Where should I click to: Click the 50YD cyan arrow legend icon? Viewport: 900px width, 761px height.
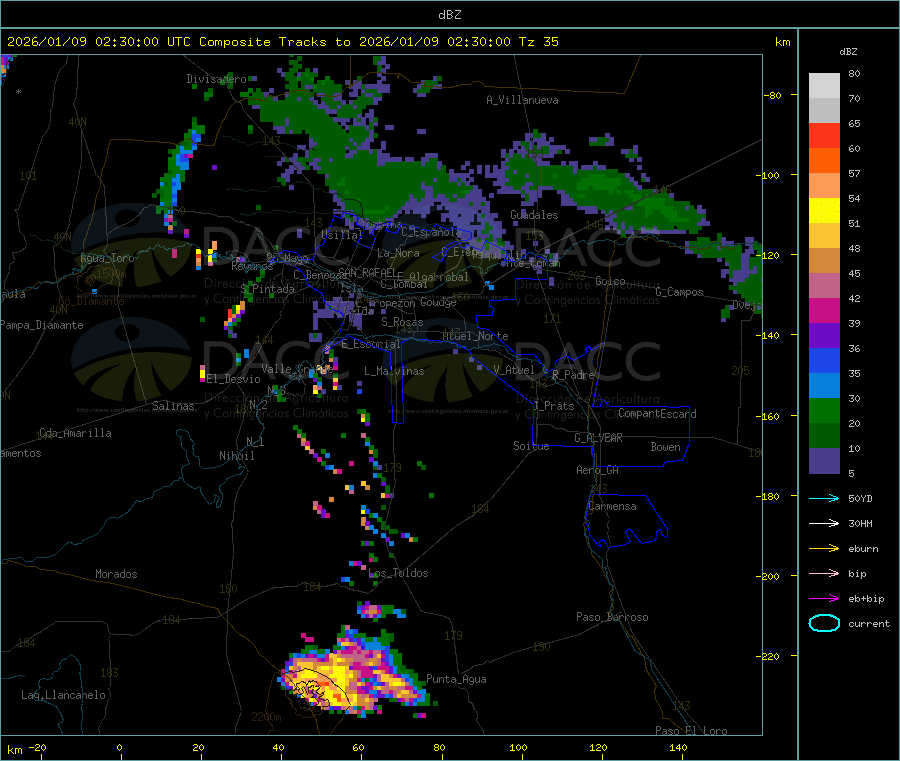point(824,498)
